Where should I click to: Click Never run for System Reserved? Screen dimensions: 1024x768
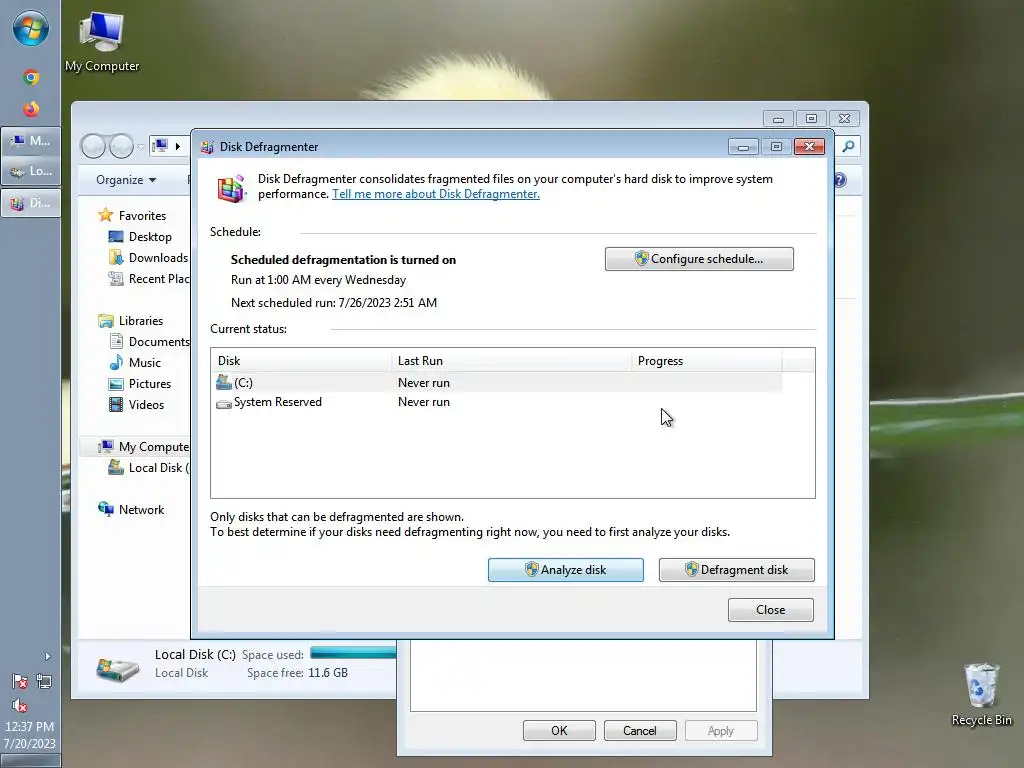point(424,402)
